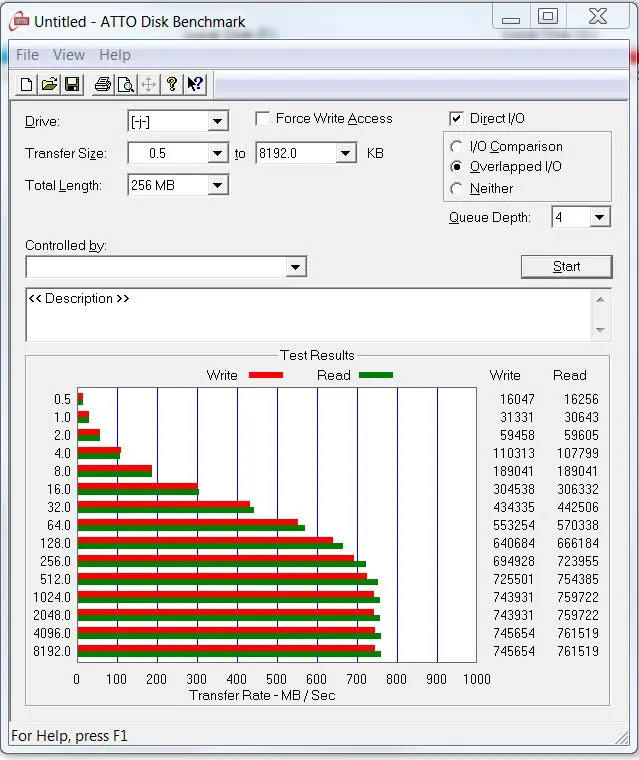Click the Transfer Rate - MB / Sec axis label
Viewport: 639px width, 760px height.
[x=262, y=696]
